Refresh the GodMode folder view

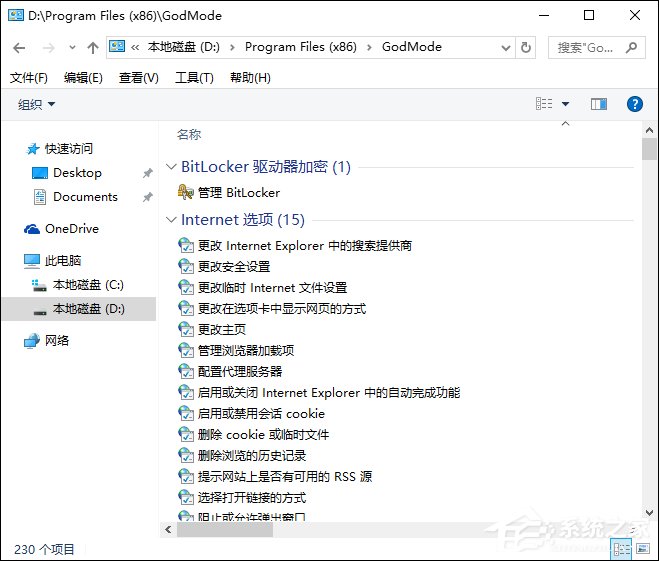525,47
